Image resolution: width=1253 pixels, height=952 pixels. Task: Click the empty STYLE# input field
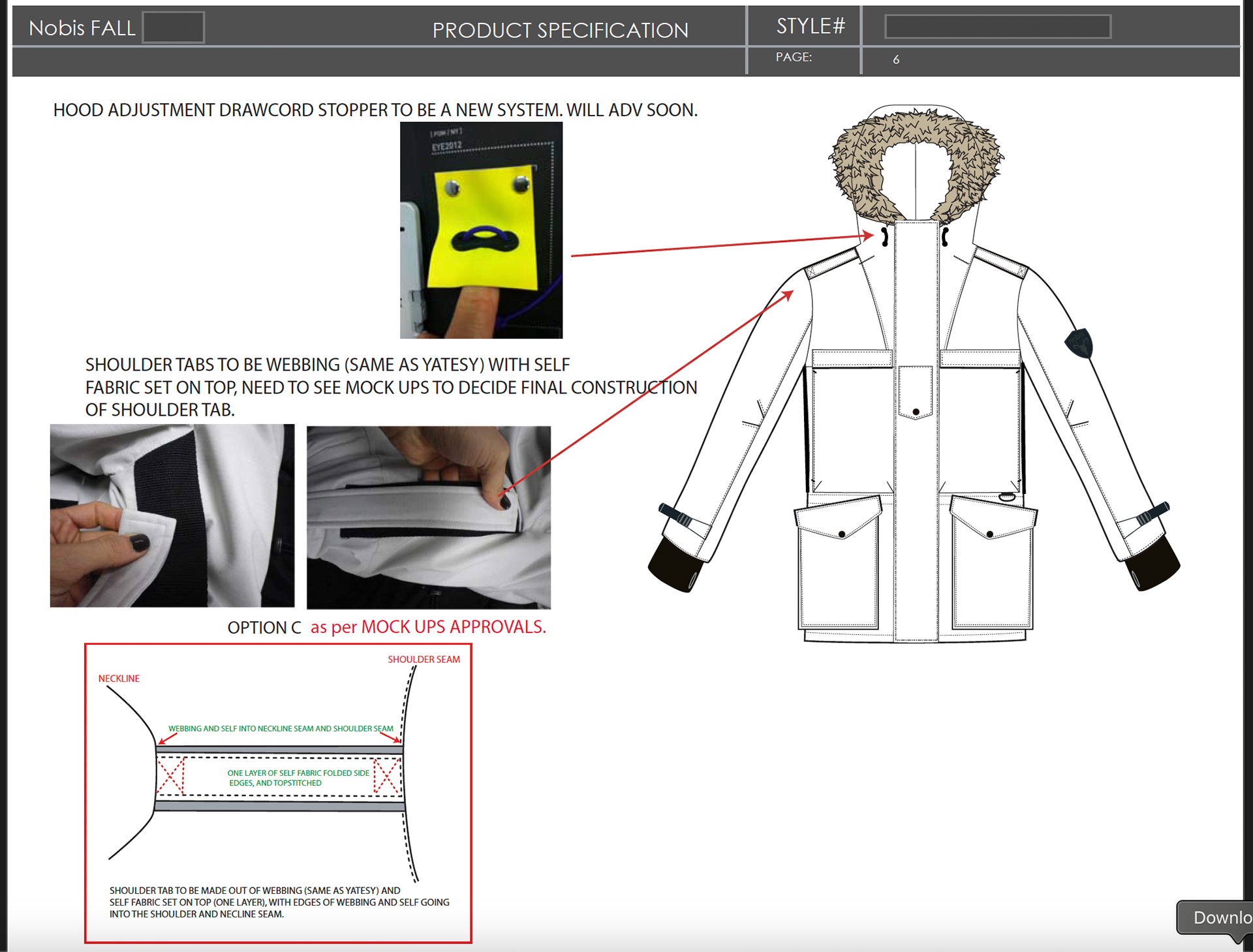pos(997,27)
